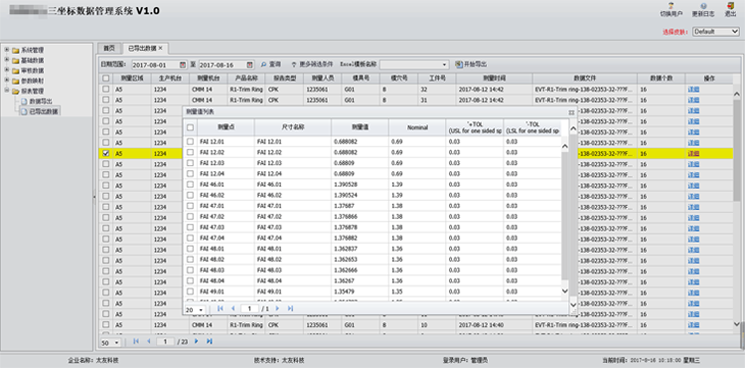Jump to last page of main grid
The image size is (745, 368).
coord(209,341)
